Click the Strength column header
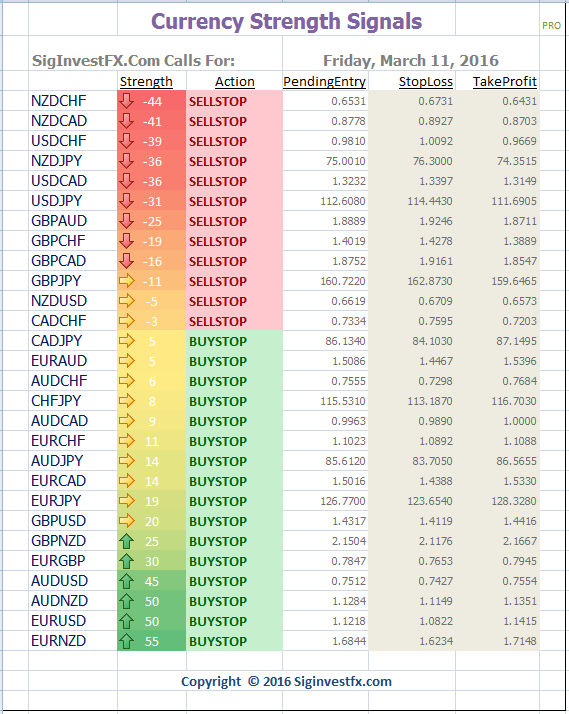 click(146, 82)
